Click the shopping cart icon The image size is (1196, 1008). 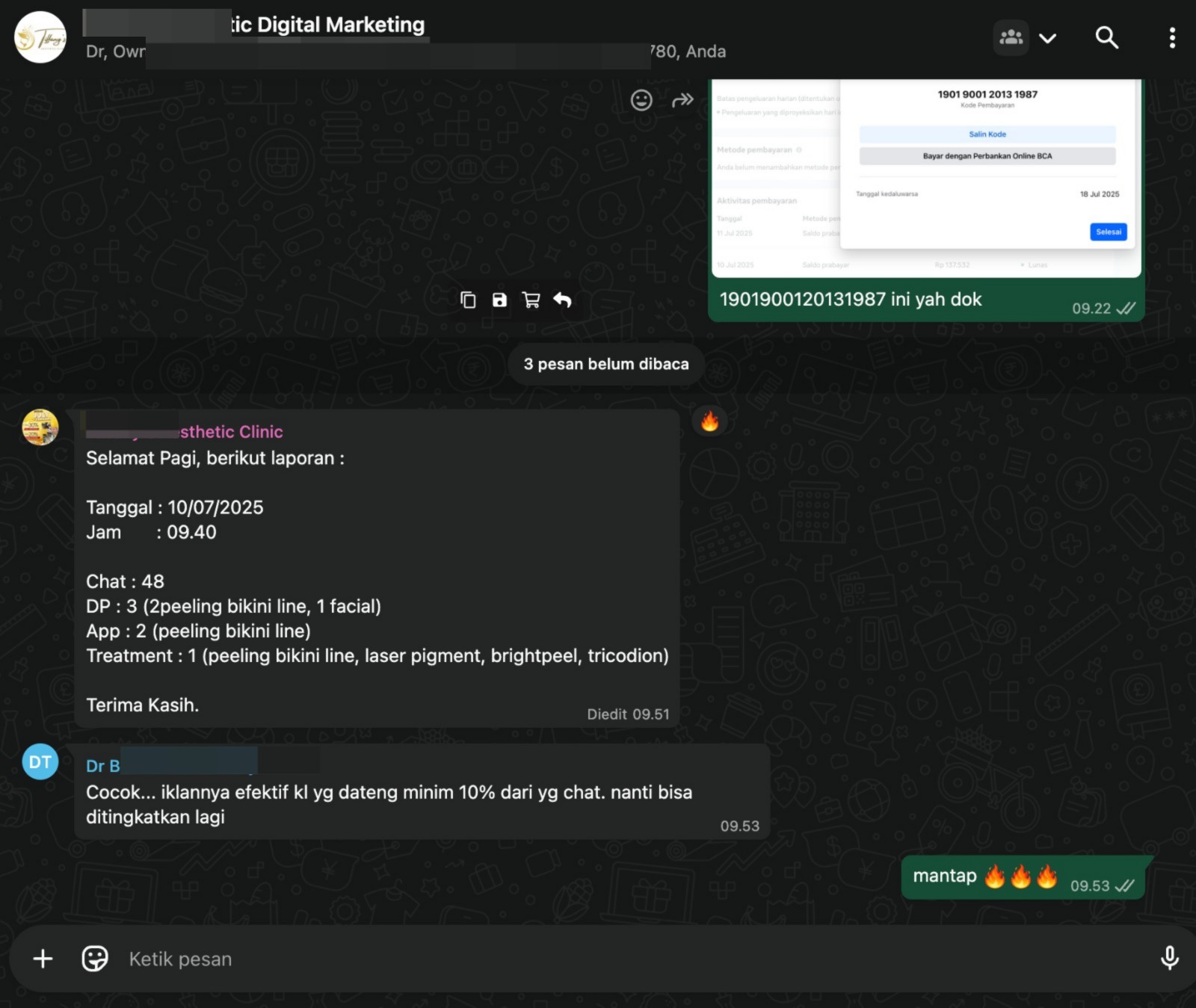pos(531,300)
